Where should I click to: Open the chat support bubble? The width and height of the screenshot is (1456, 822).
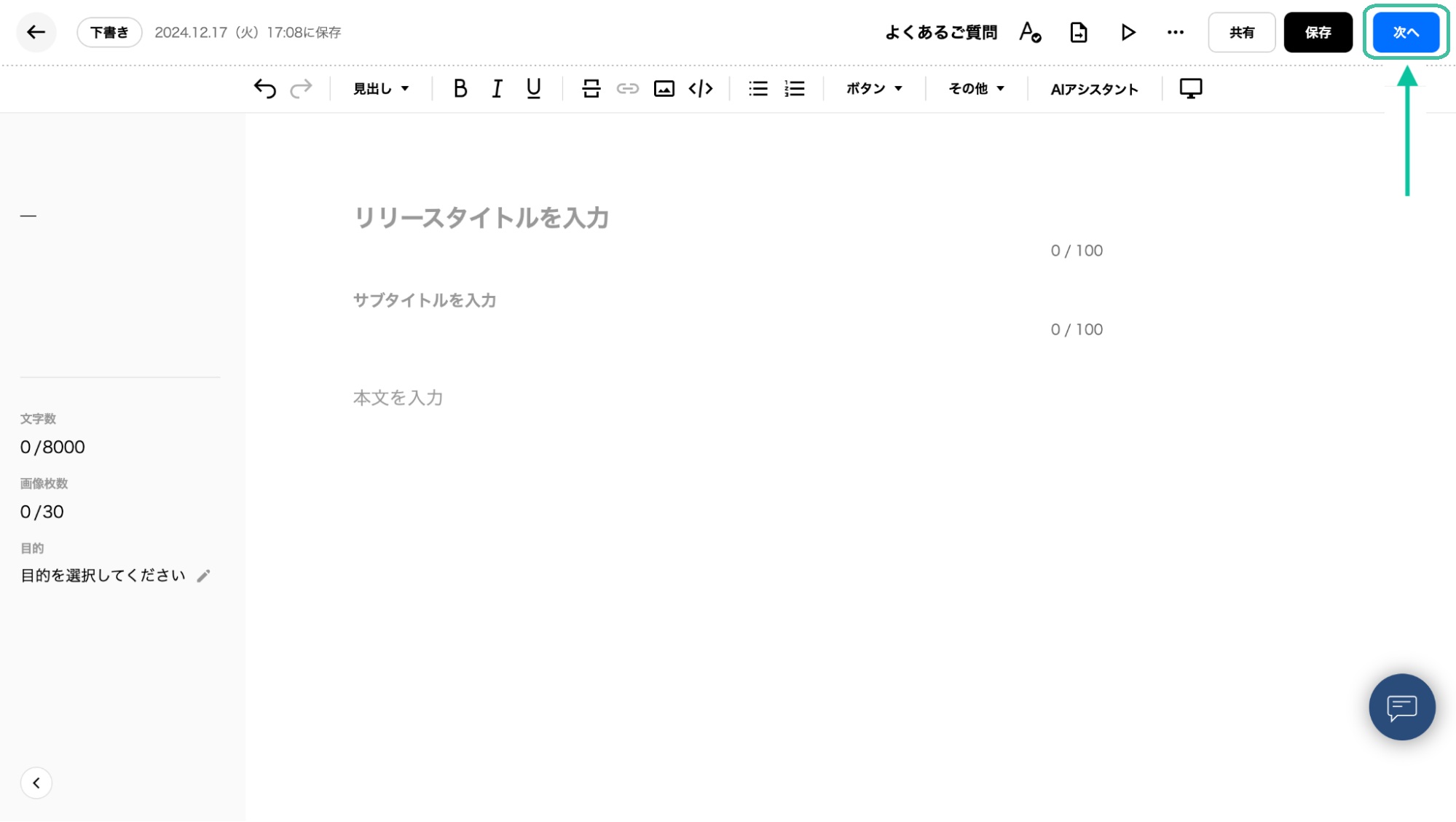tap(1401, 707)
